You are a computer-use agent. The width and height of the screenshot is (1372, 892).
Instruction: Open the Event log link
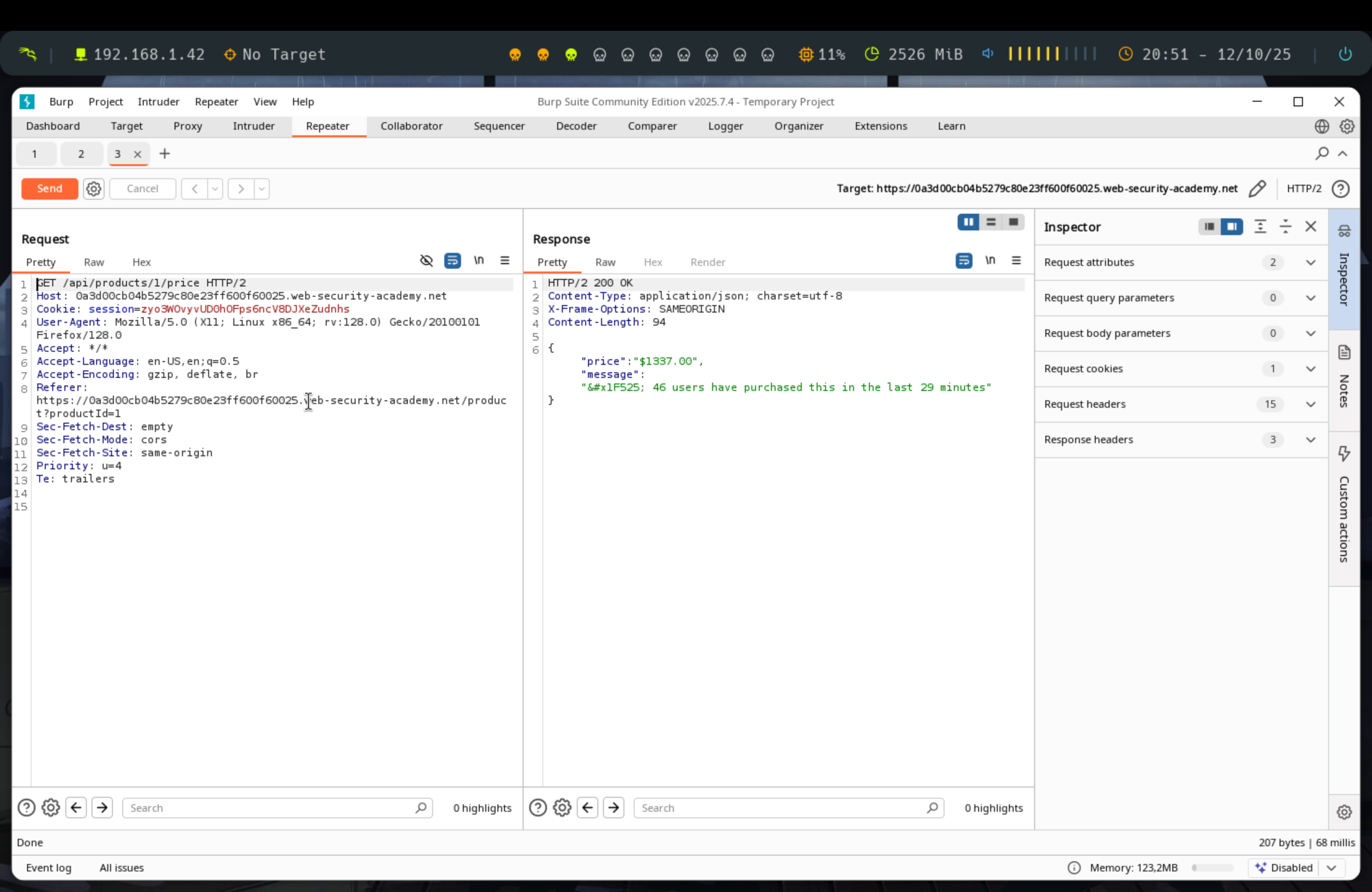(x=49, y=867)
